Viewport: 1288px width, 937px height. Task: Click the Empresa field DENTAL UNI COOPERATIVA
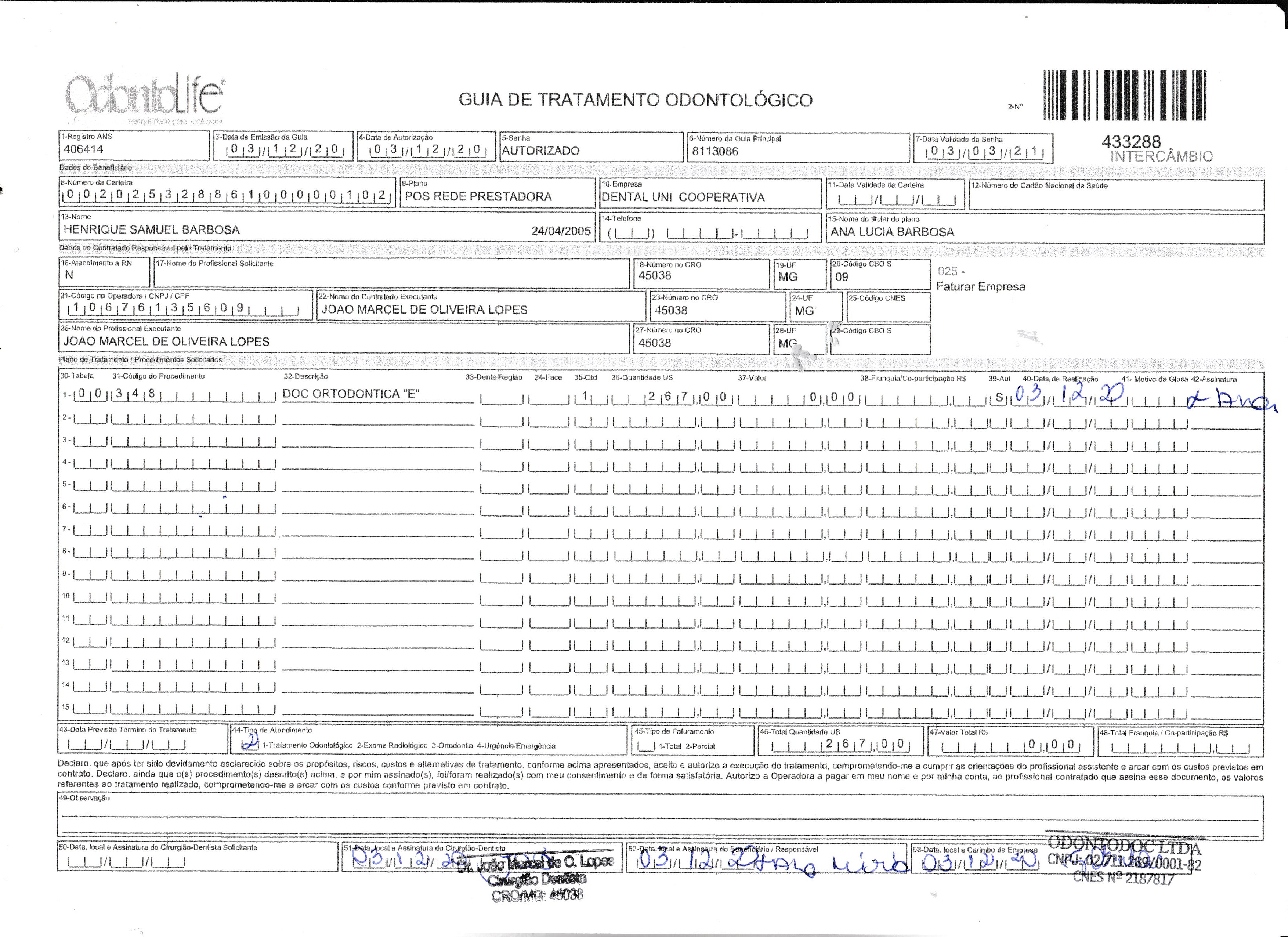683,198
